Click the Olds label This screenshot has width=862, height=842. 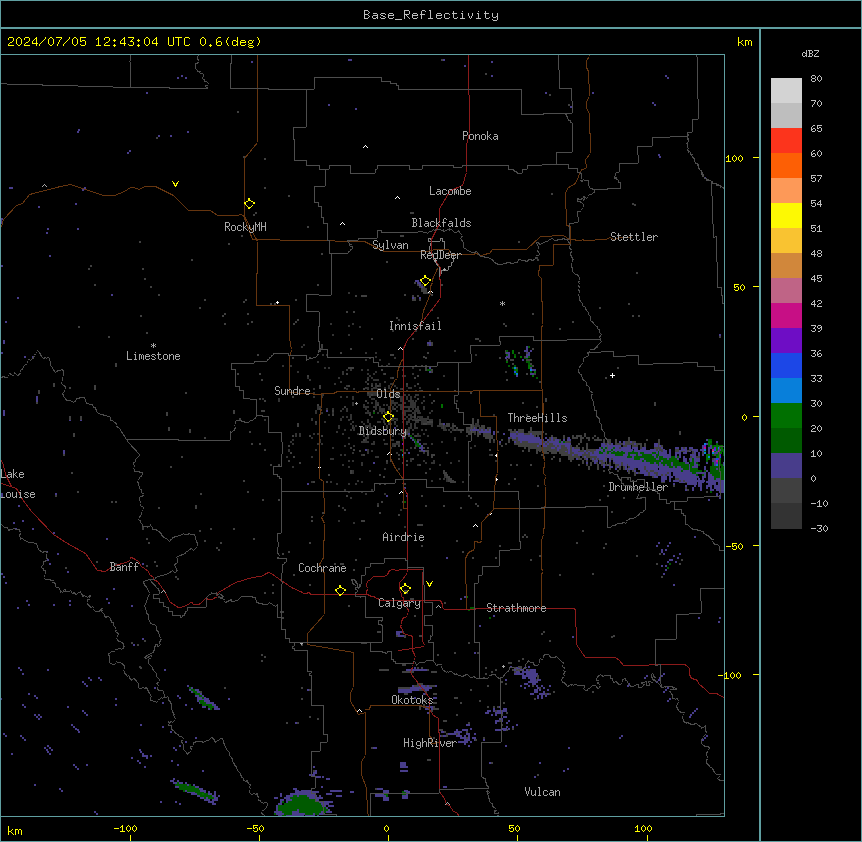click(388, 394)
